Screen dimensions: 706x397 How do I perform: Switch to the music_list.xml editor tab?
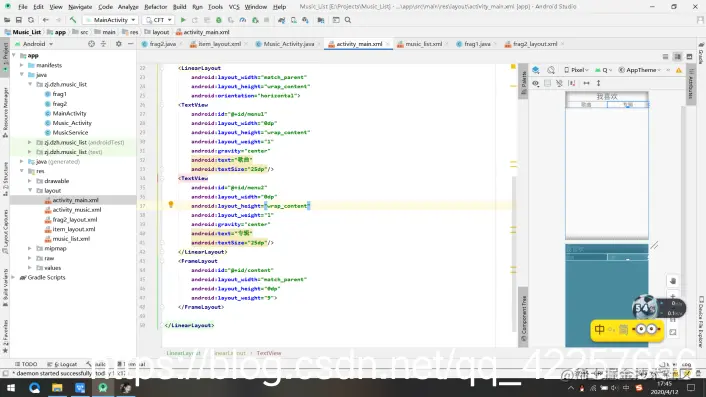423,44
